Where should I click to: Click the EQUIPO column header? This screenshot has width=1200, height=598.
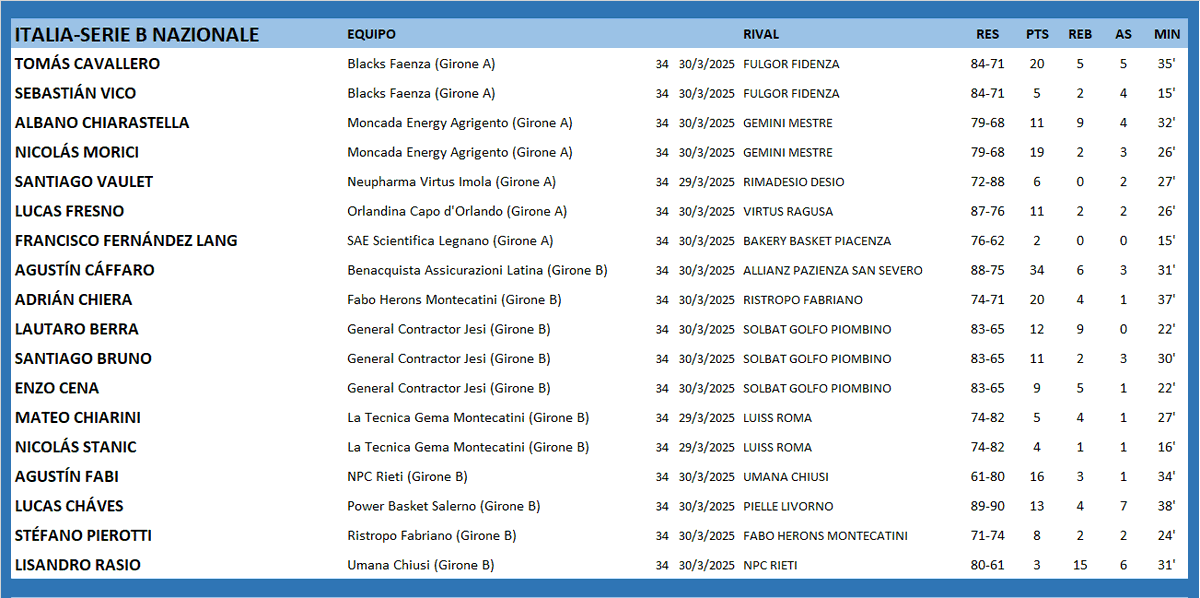pyautogui.click(x=371, y=35)
